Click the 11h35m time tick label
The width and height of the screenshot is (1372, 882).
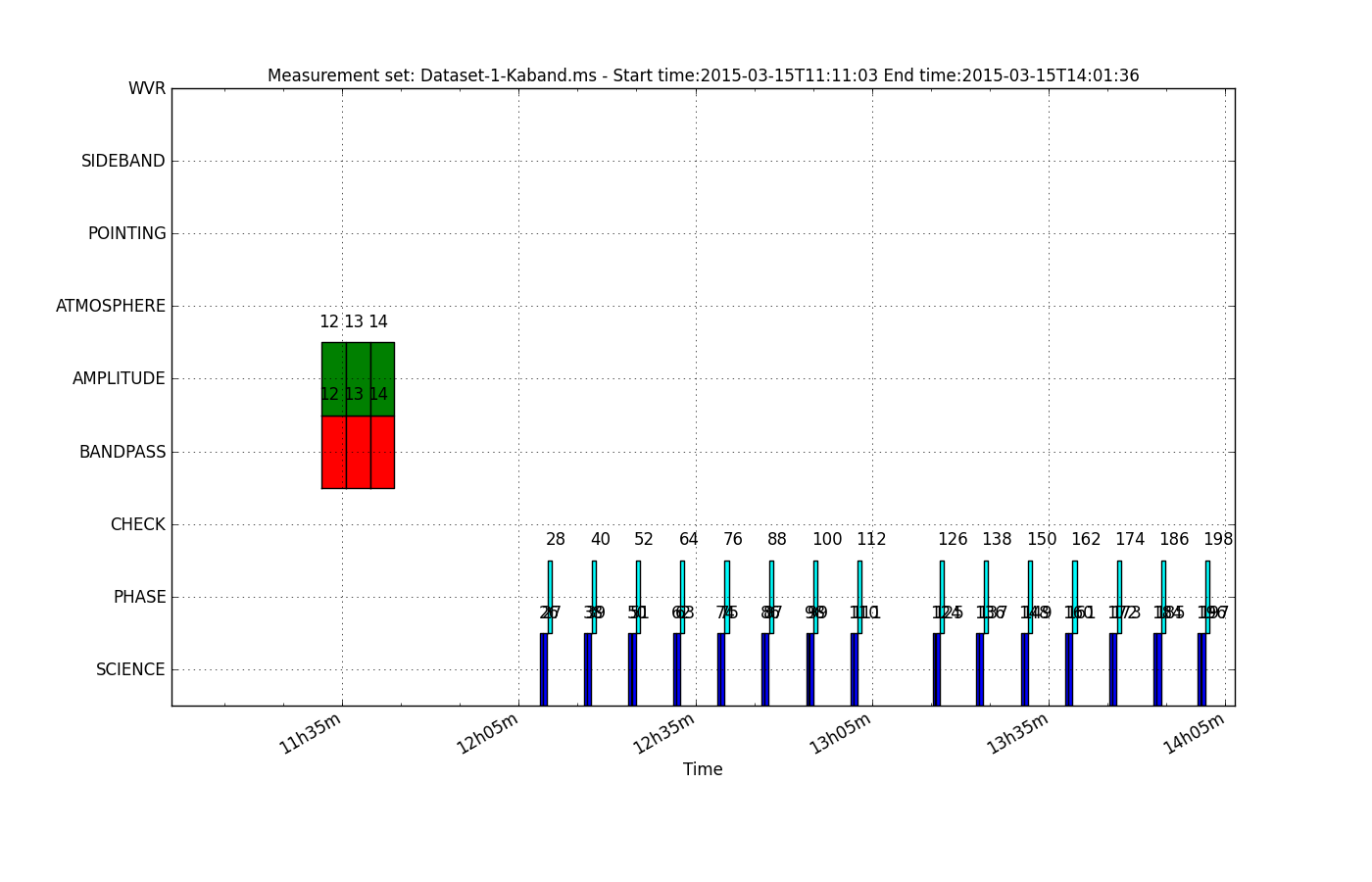click(x=311, y=734)
